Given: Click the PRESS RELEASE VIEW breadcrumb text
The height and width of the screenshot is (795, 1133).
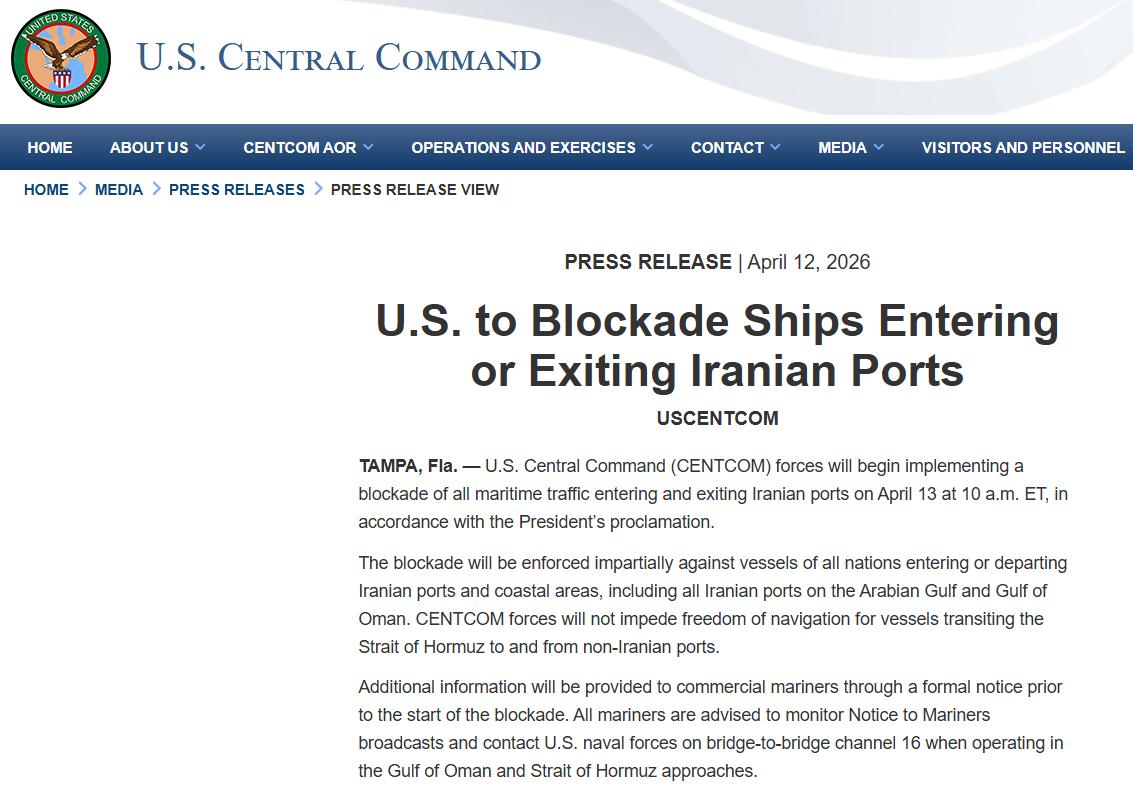Looking at the screenshot, I should pyautogui.click(x=415, y=189).
